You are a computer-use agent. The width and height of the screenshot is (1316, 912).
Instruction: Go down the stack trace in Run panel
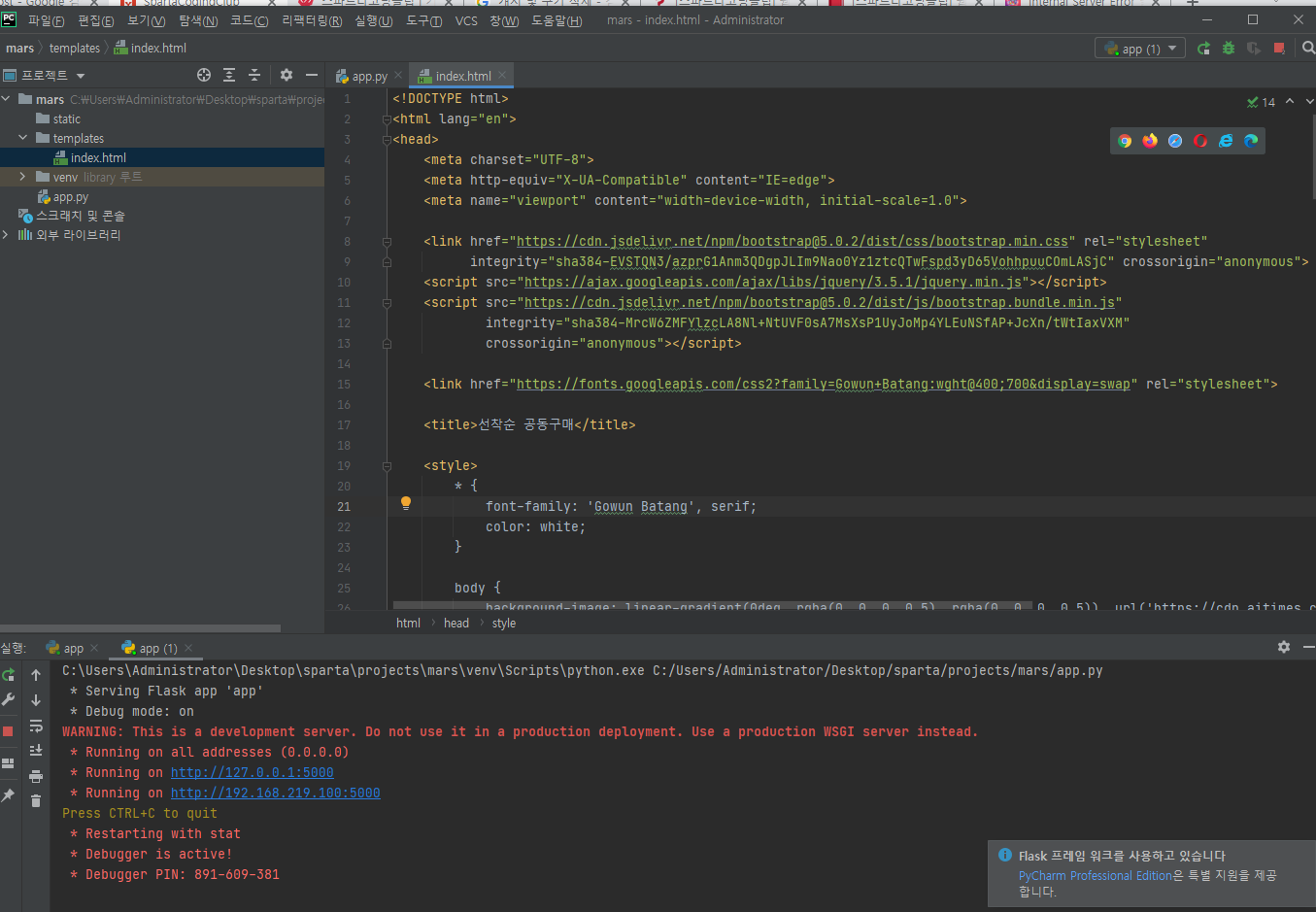36,700
